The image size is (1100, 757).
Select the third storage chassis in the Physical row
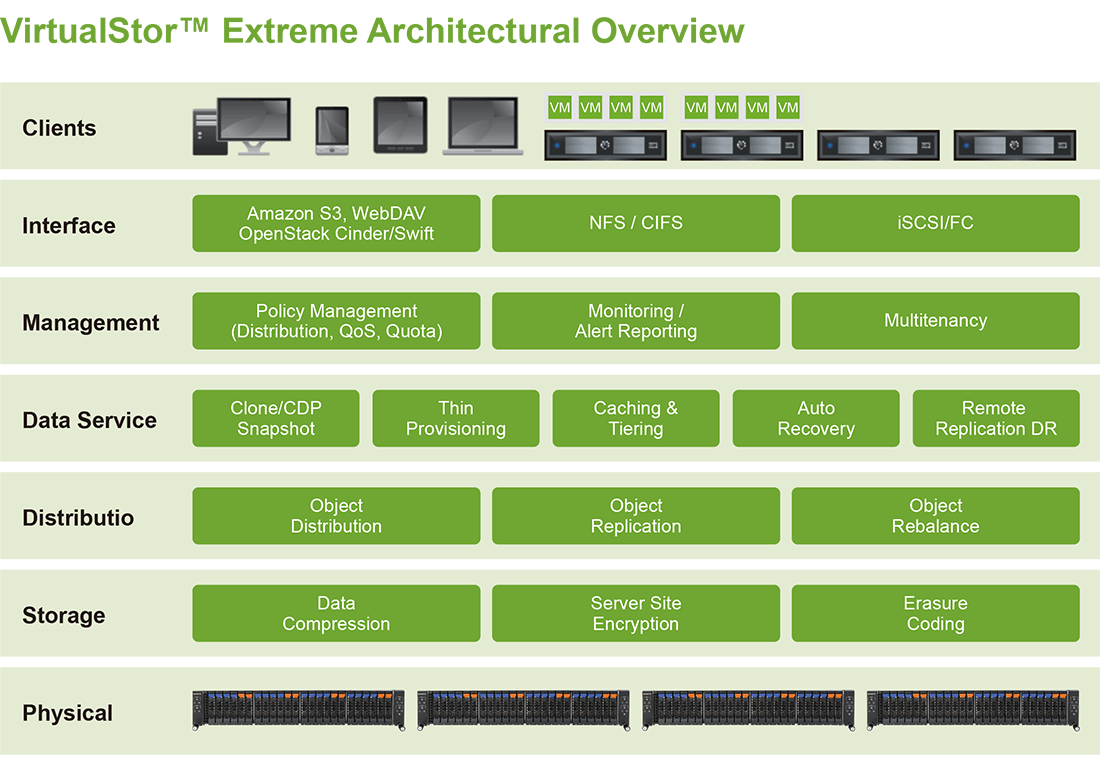tap(749, 710)
